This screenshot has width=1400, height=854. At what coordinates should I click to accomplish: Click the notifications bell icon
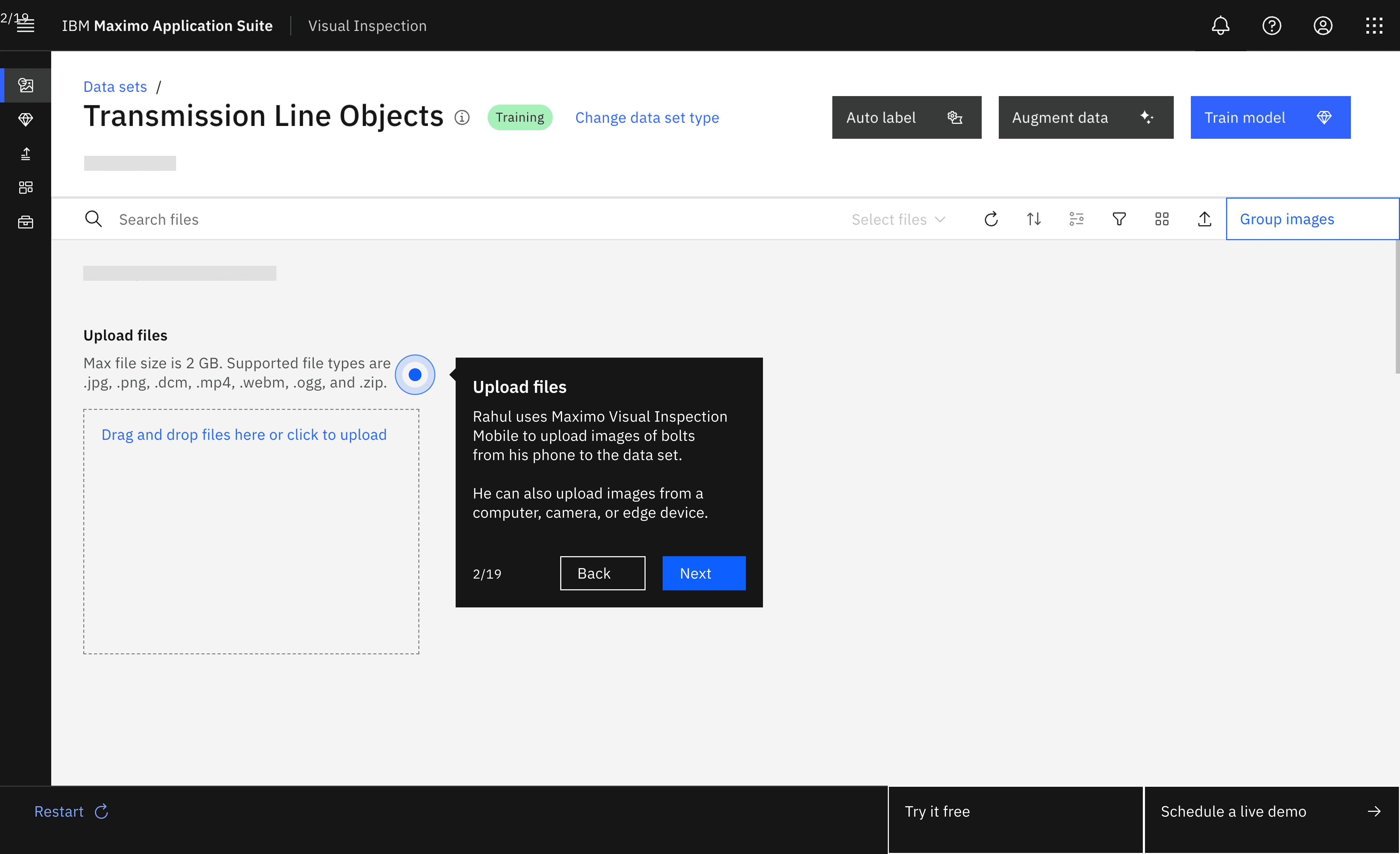coord(1220,26)
